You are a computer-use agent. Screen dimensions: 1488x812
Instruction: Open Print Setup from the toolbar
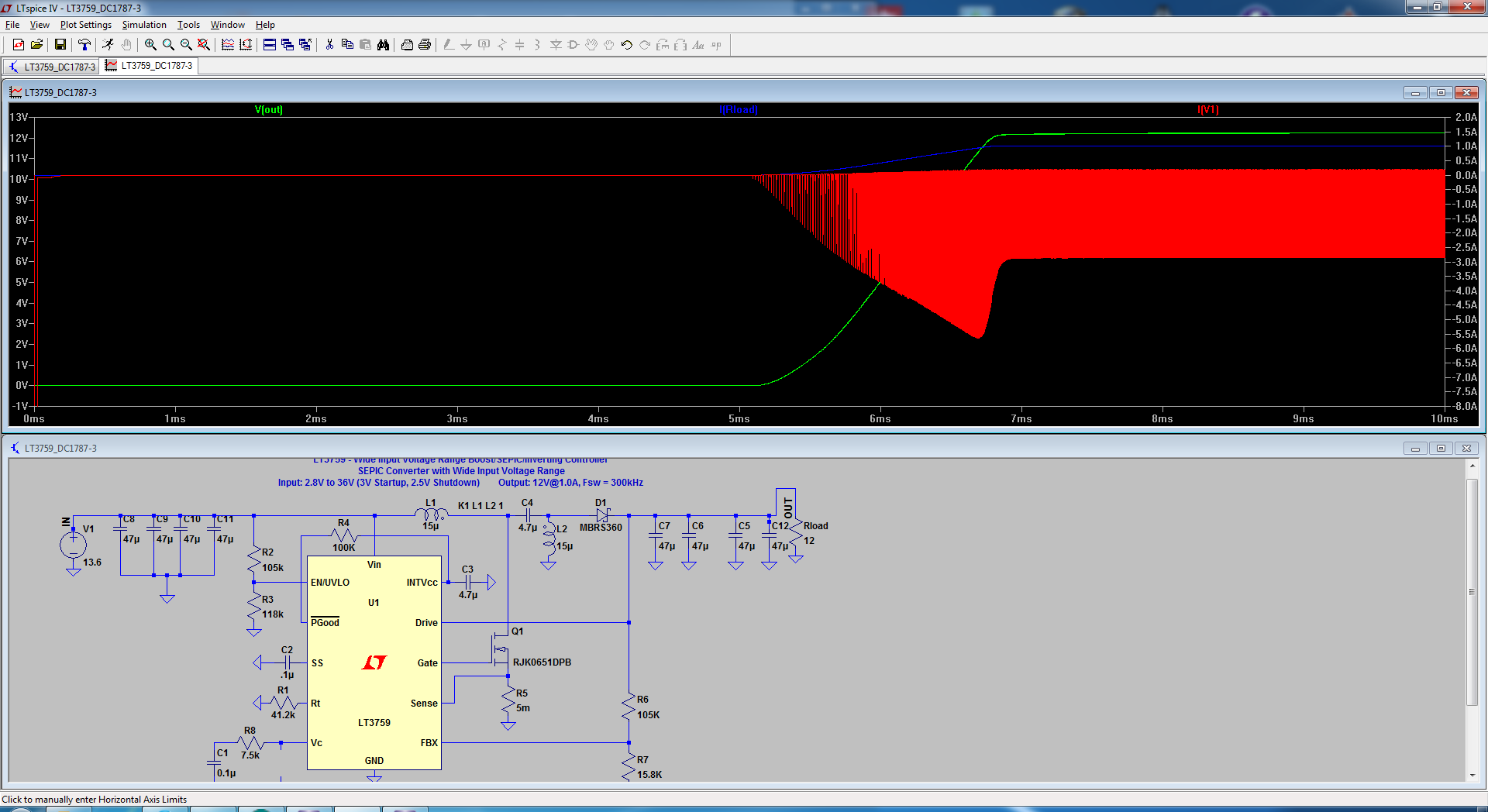coord(407,45)
